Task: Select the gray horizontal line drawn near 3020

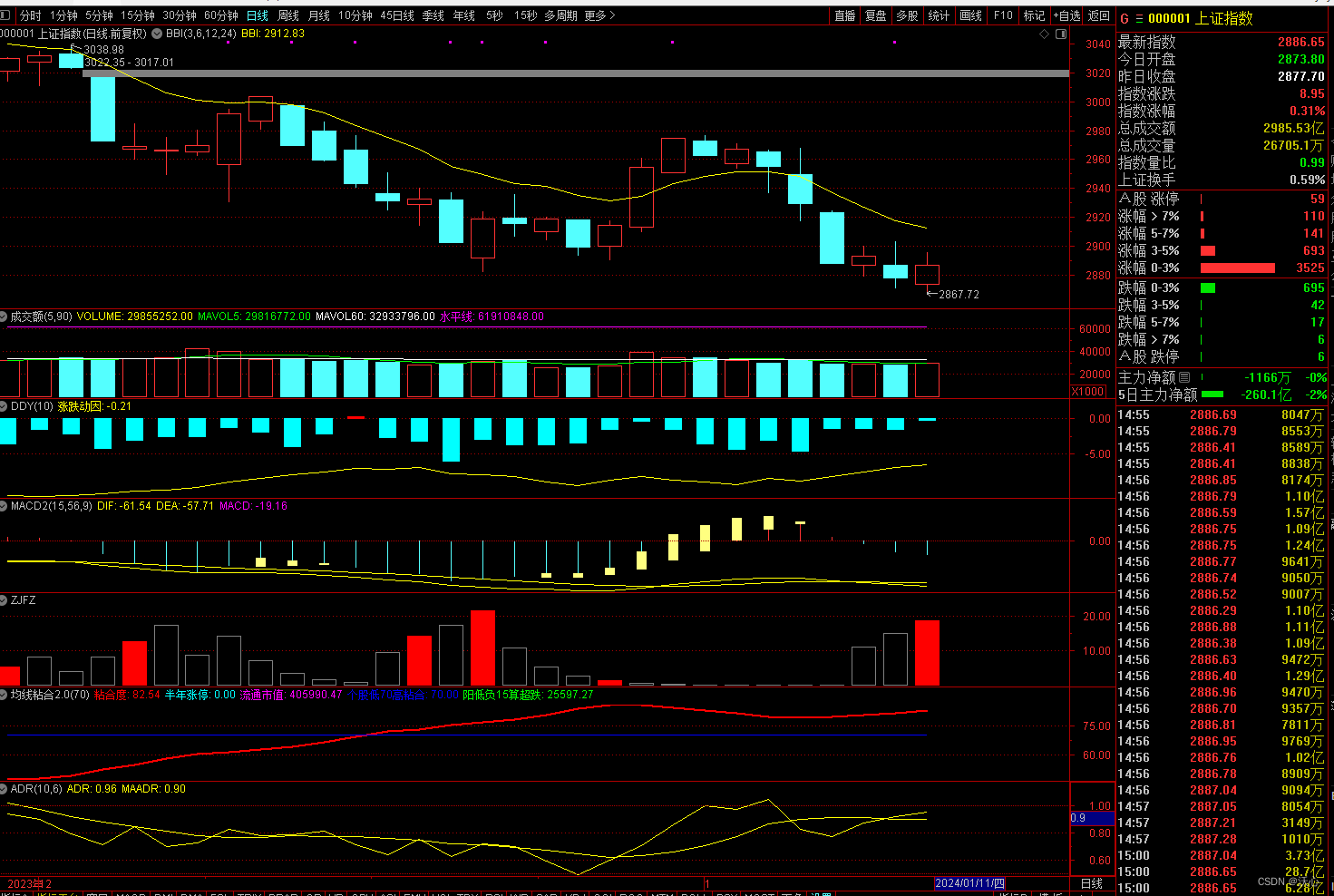Action: coord(576,73)
